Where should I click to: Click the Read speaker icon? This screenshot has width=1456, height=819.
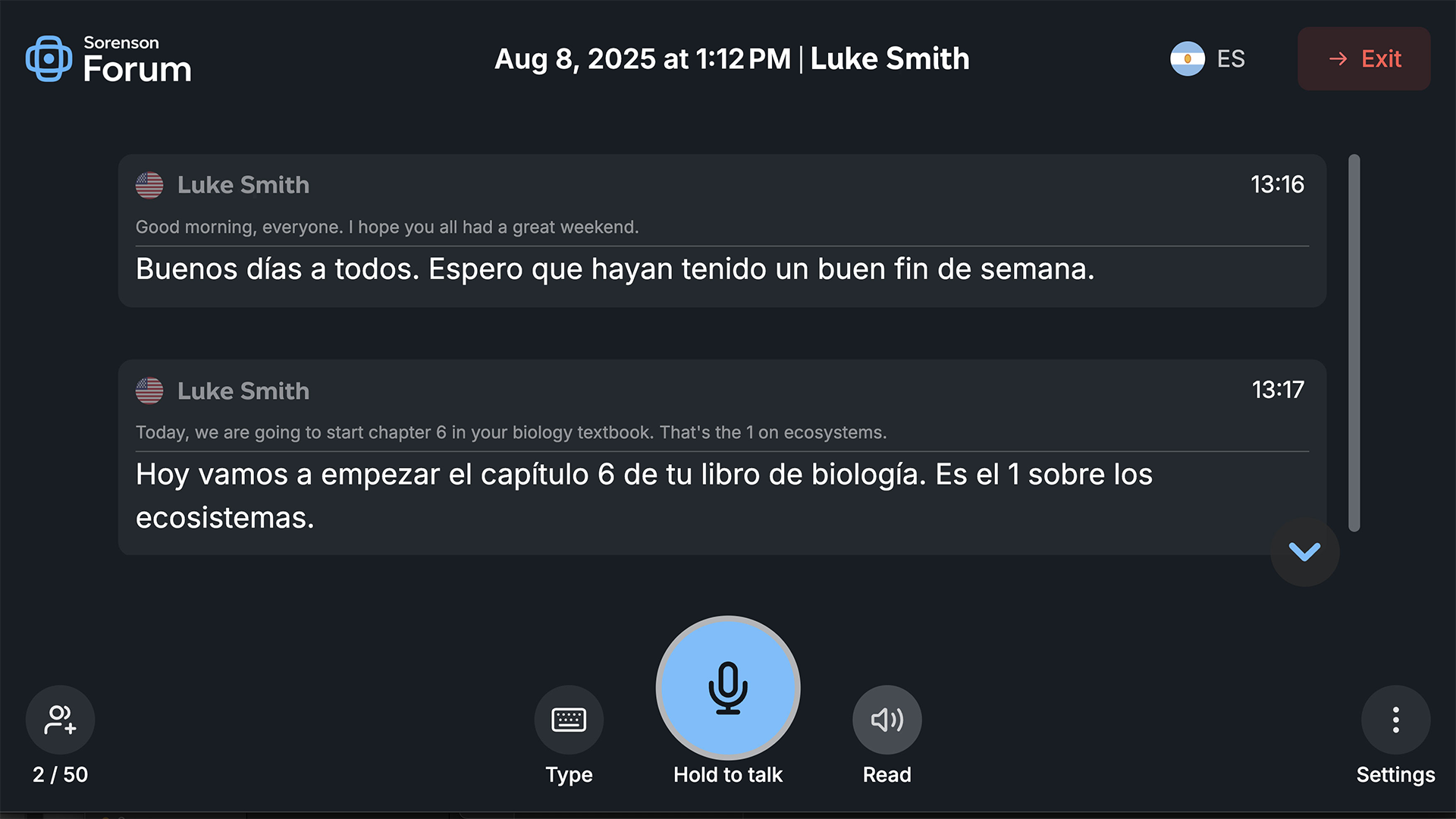[x=886, y=720]
